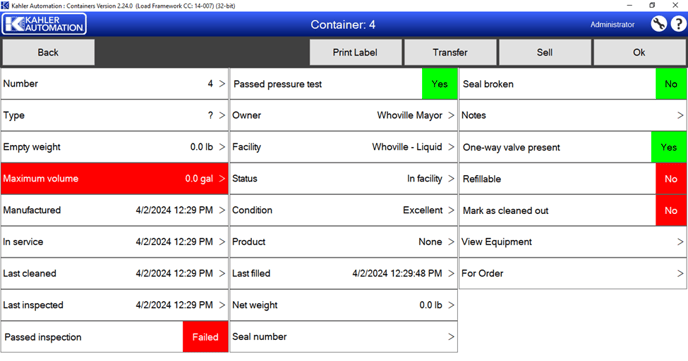Click the Notes label
This screenshot has height=361, width=688.
[x=473, y=115]
